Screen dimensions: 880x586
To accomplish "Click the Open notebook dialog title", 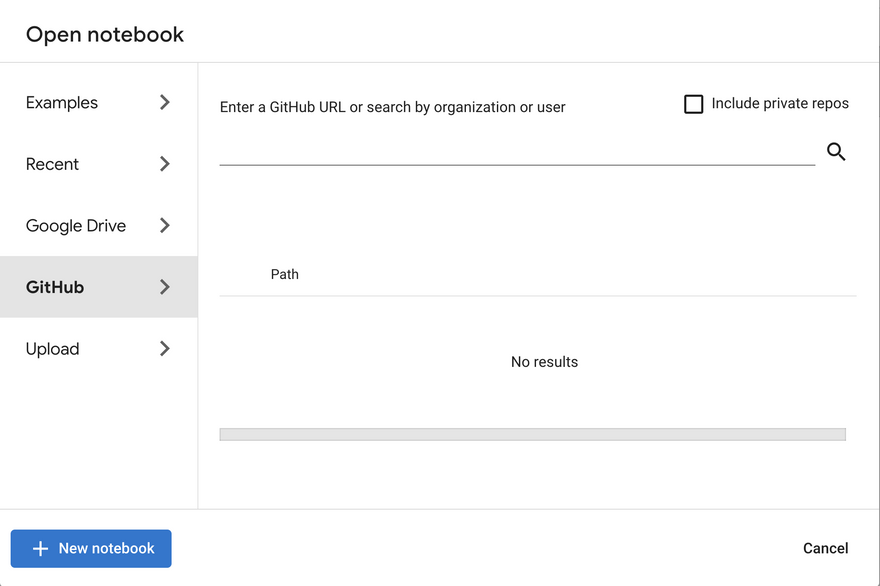I will tap(105, 34).
